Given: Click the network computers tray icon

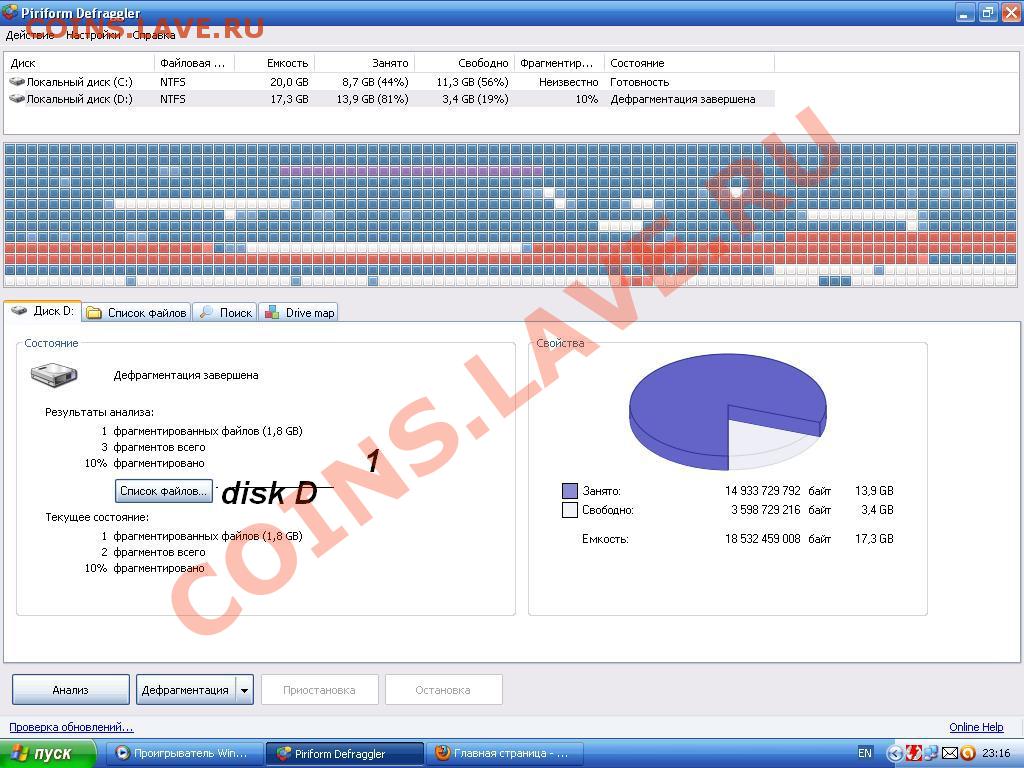Looking at the screenshot, I should [931, 754].
